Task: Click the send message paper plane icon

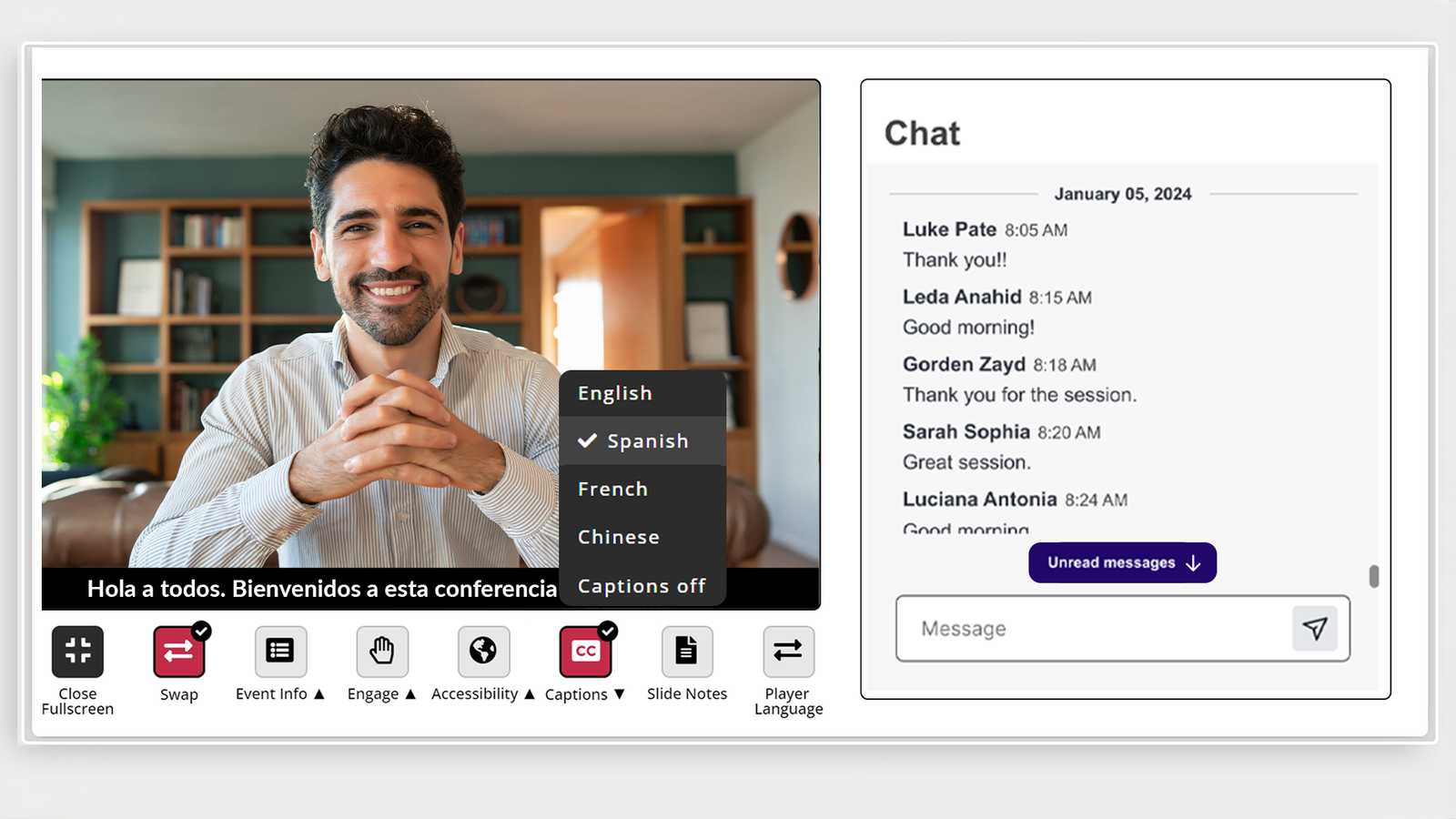Action: [1315, 628]
